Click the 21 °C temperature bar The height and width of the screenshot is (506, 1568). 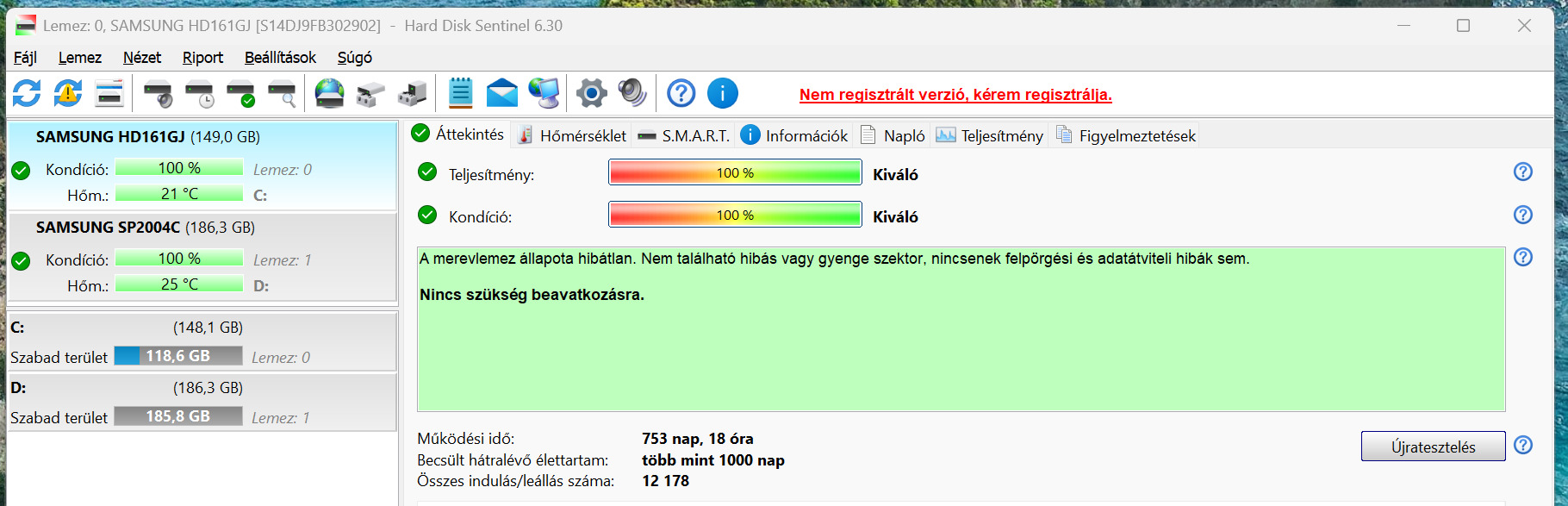pos(179,194)
